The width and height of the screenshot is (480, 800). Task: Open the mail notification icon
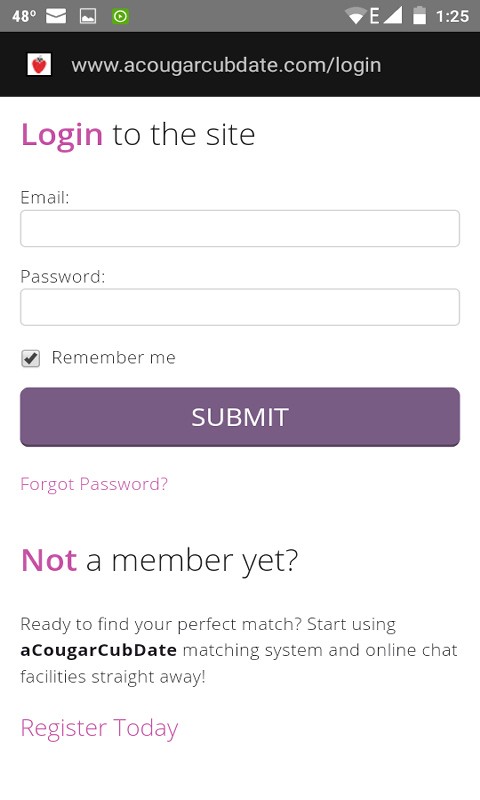[56, 16]
